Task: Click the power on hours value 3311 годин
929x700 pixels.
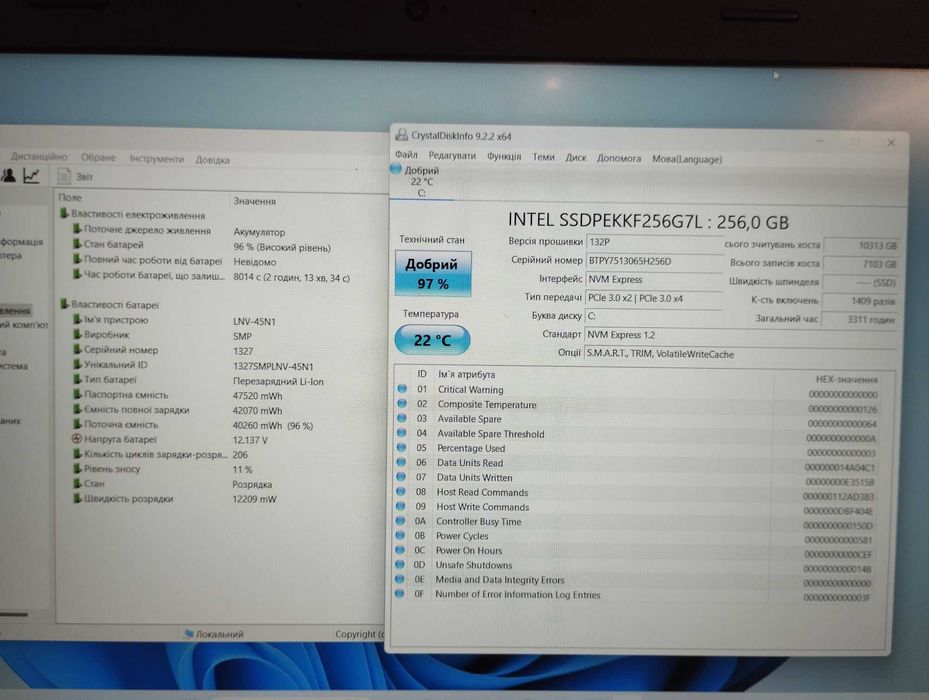Action: tap(859, 319)
